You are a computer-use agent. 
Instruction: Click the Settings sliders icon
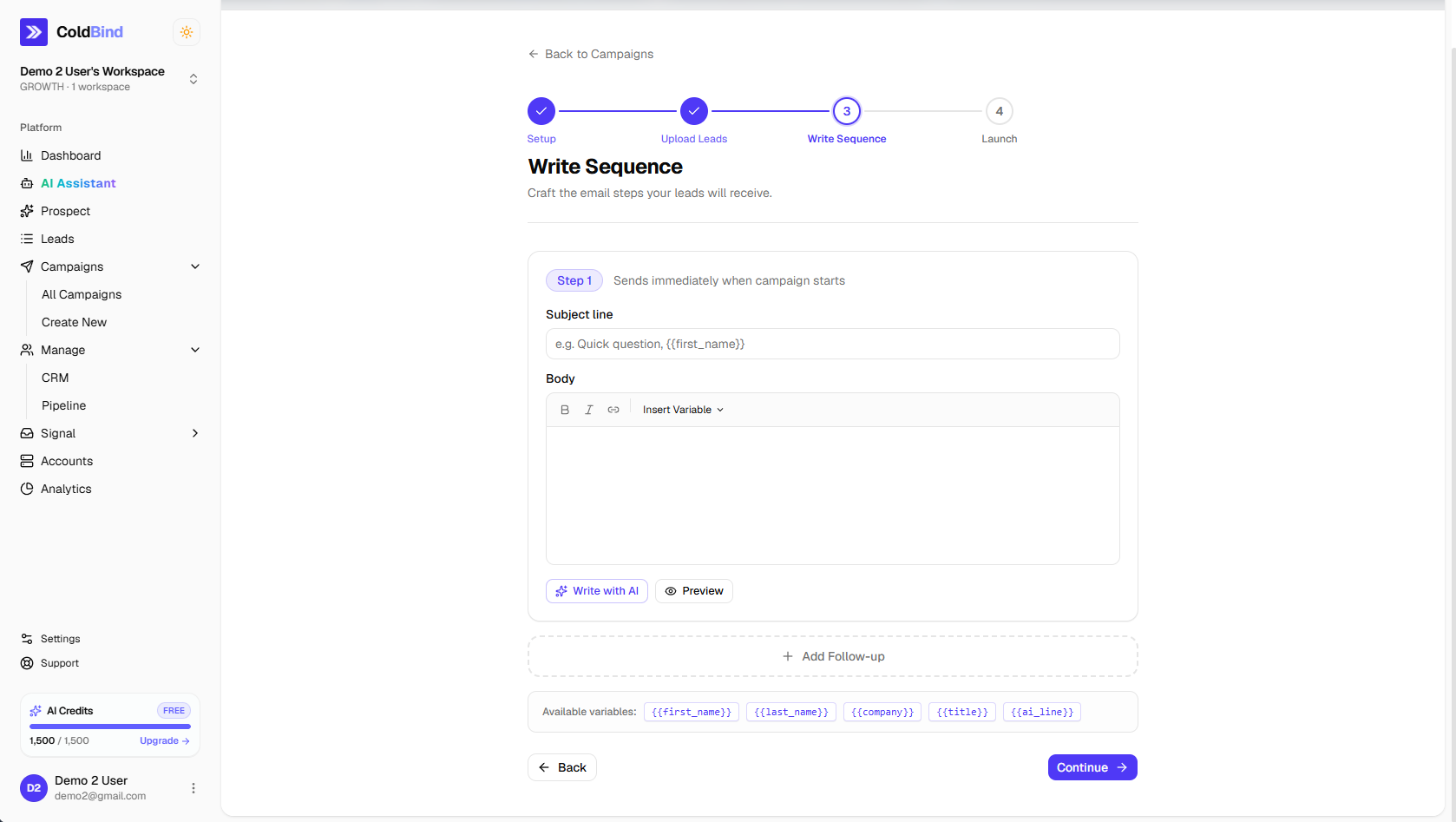(x=27, y=639)
